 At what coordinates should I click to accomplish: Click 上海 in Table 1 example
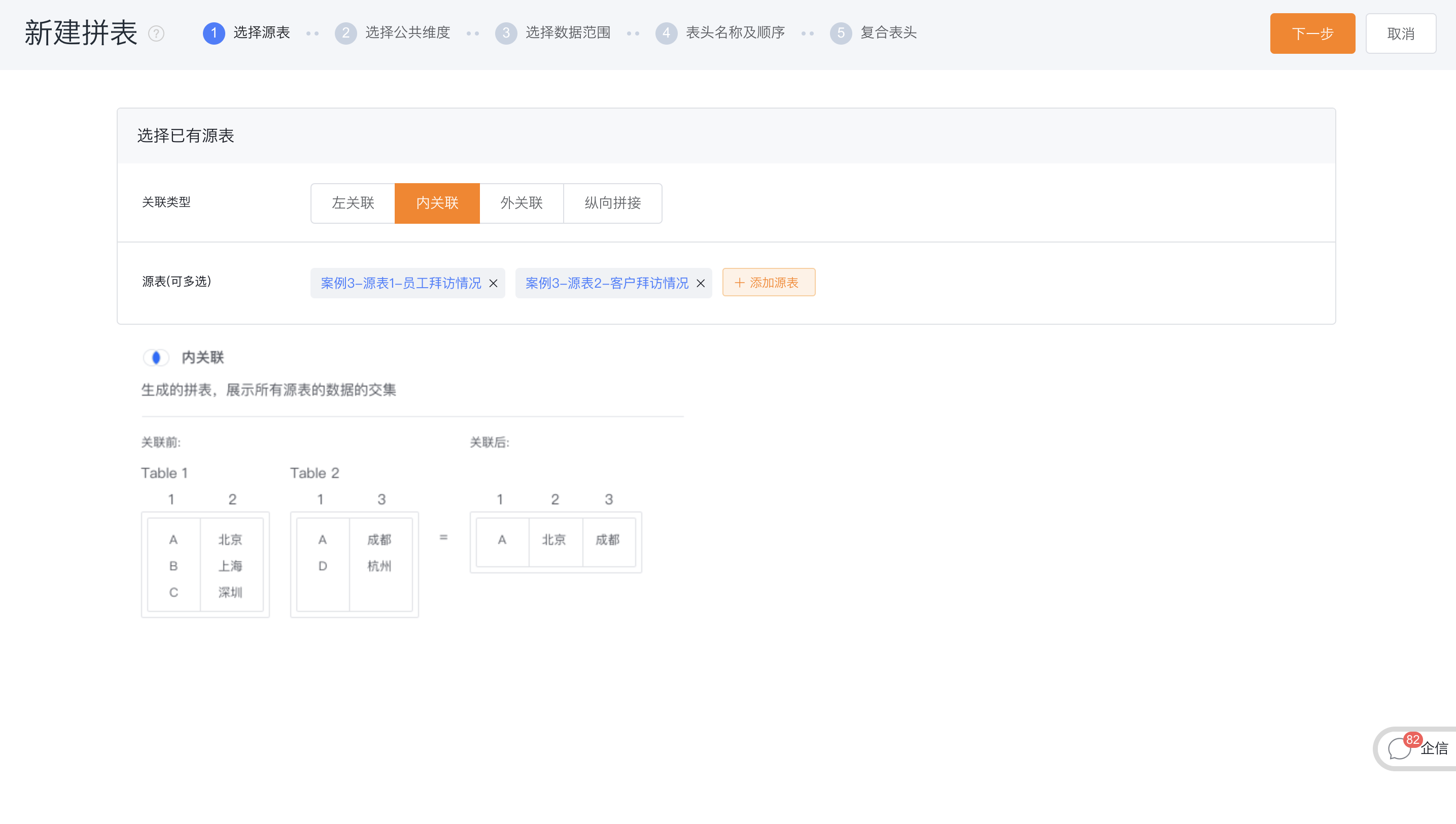click(x=230, y=566)
